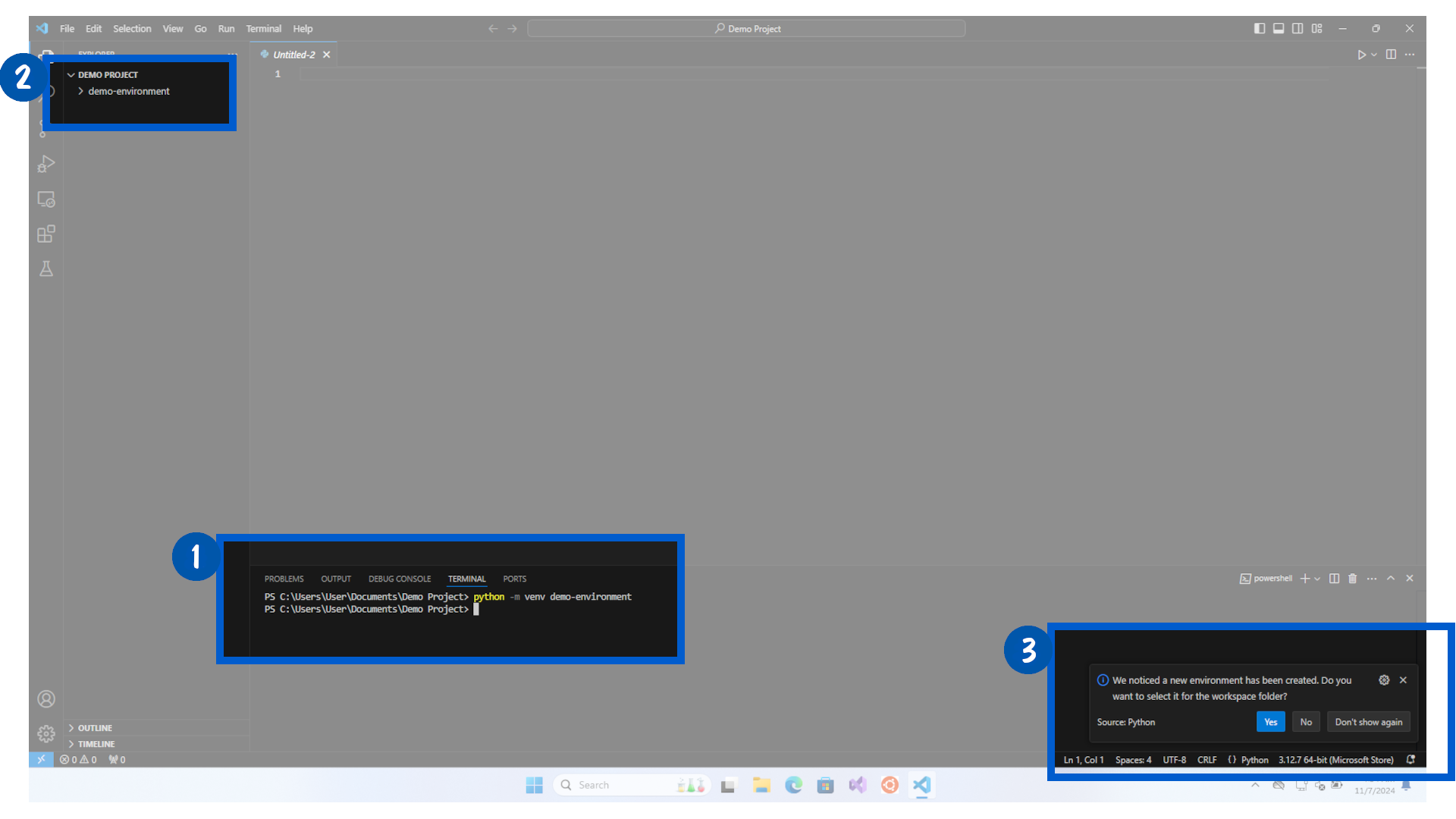Click the Demo Project search bar

pos(746,28)
